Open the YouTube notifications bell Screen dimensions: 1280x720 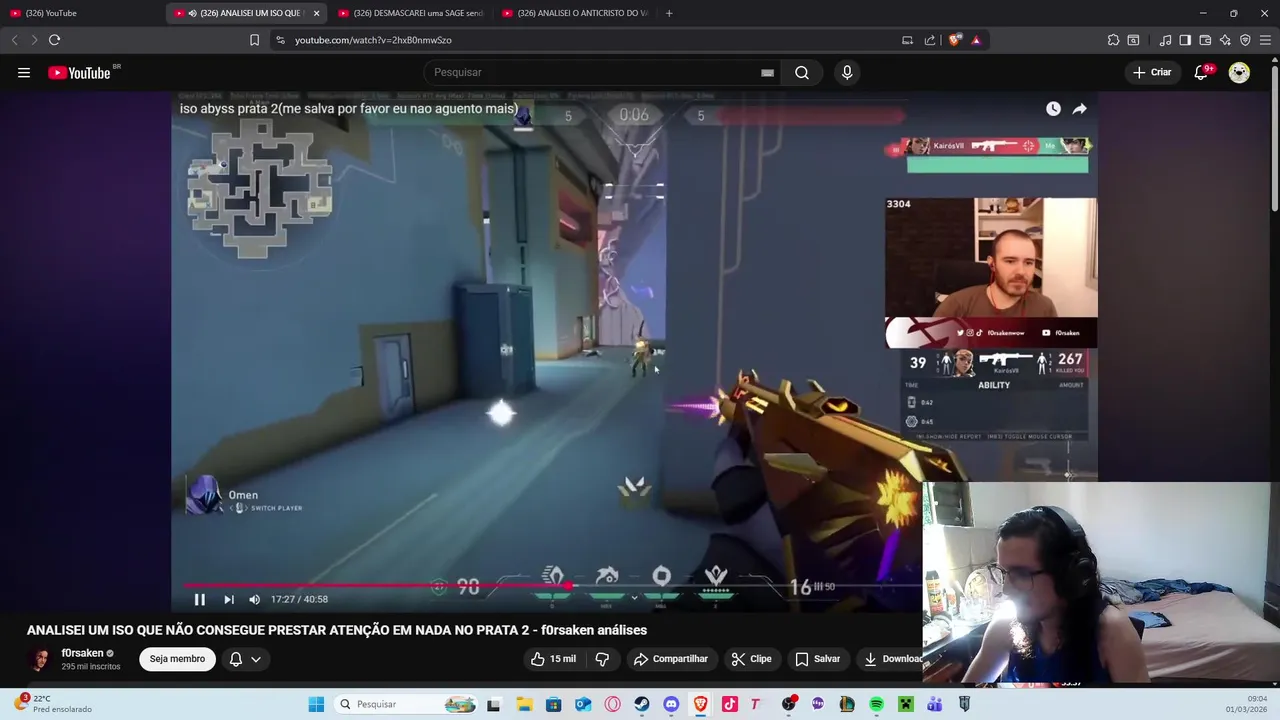pyautogui.click(x=1202, y=72)
